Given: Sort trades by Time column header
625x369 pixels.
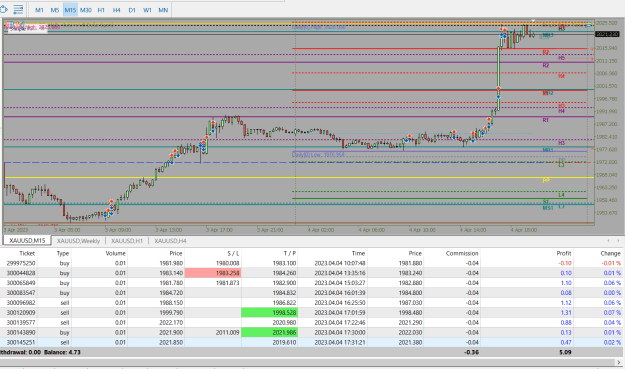Looking at the screenshot, I should click(358, 253).
